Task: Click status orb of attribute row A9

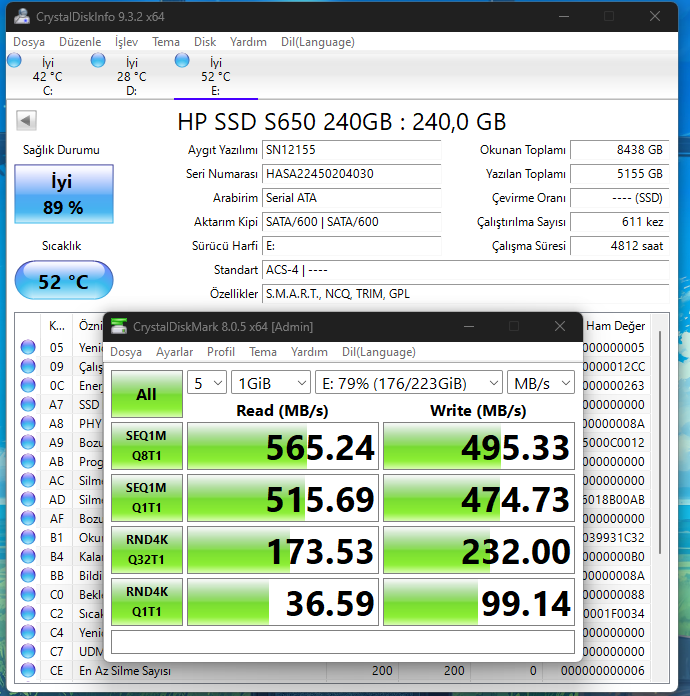Action: [28, 443]
